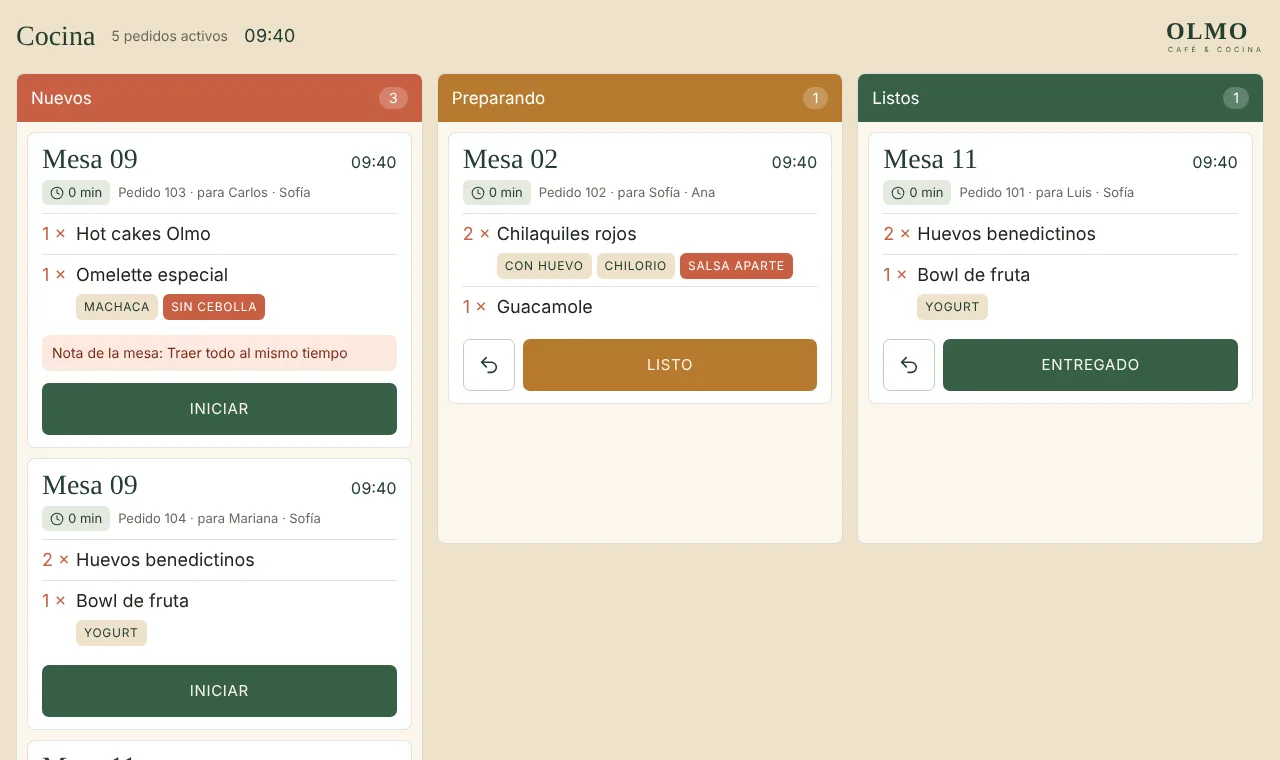Click Bowl de fruta in Mesa 11 card

coord(973,275)
